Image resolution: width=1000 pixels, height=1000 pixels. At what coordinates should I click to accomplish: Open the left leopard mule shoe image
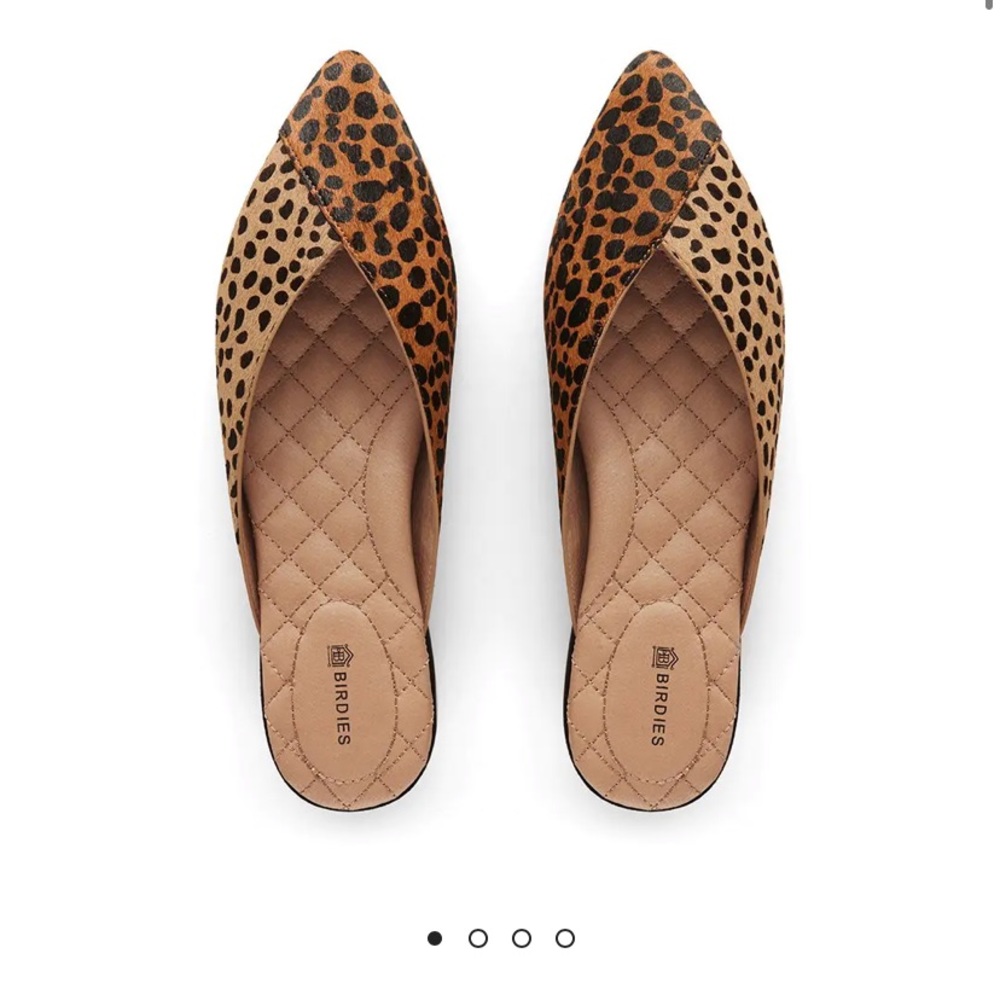(x=336, y=429)
